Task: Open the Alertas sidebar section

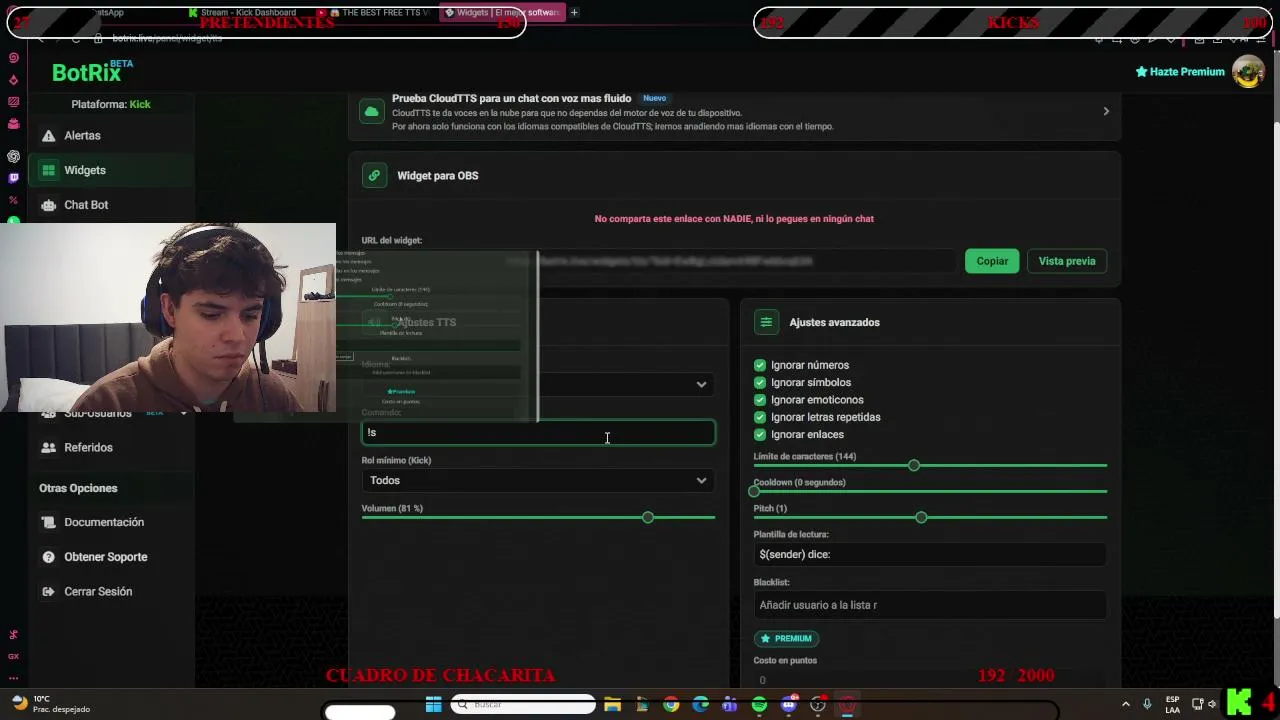Action: coord(111,135)
